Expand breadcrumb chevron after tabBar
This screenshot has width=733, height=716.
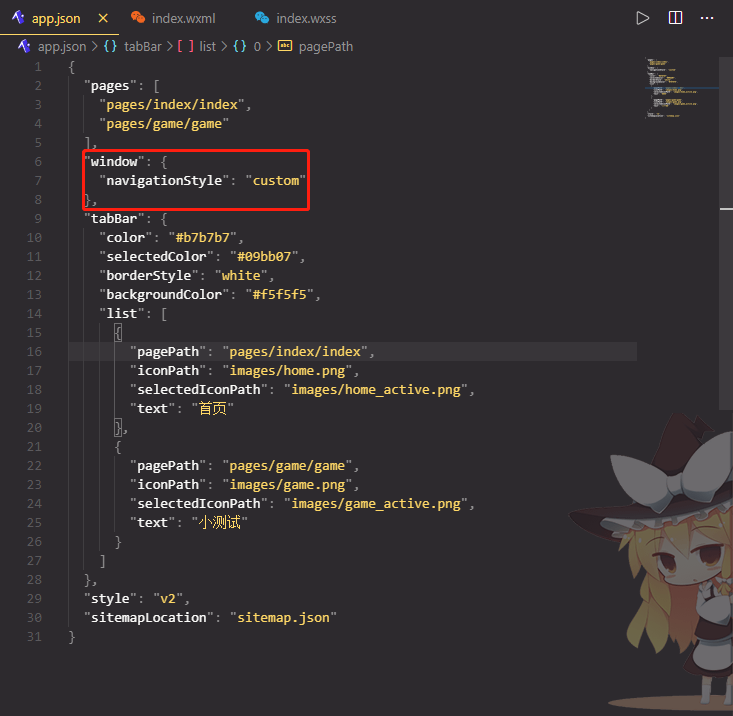pyautogui.click(x=170, y=47)
